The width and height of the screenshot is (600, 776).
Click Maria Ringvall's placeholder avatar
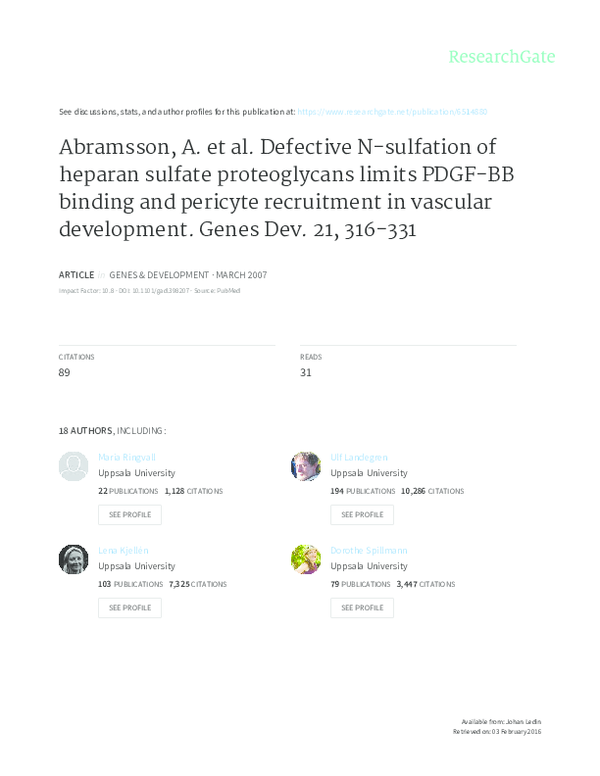coord(74,467)
